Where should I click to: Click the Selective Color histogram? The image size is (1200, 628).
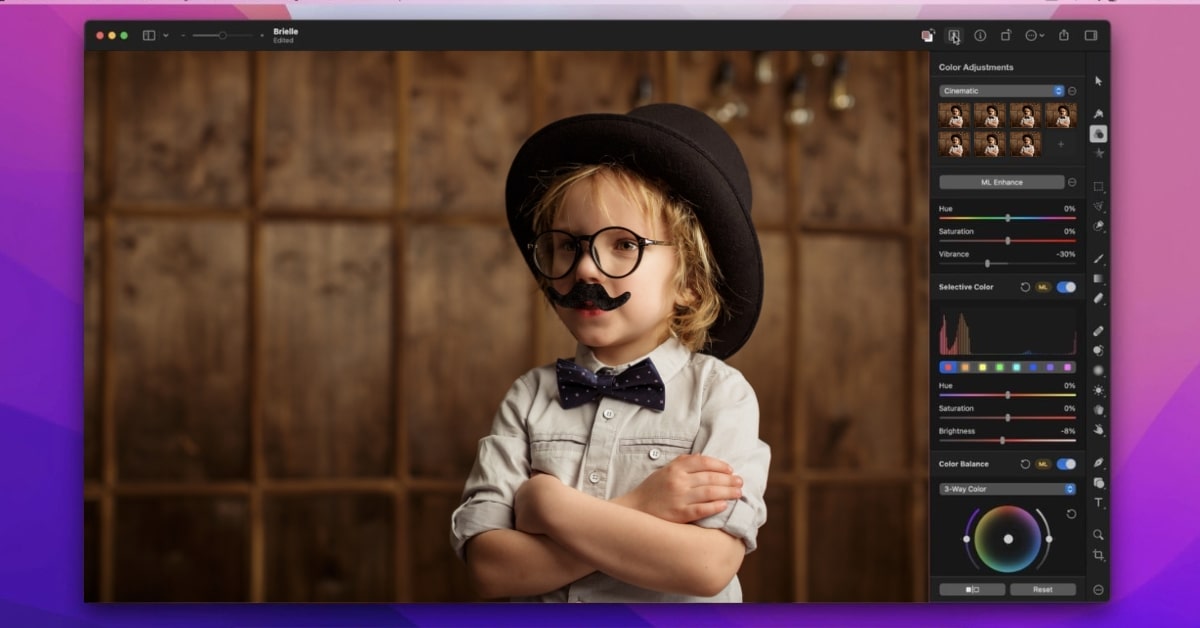pyautogui.click(x=1007, y=332)
